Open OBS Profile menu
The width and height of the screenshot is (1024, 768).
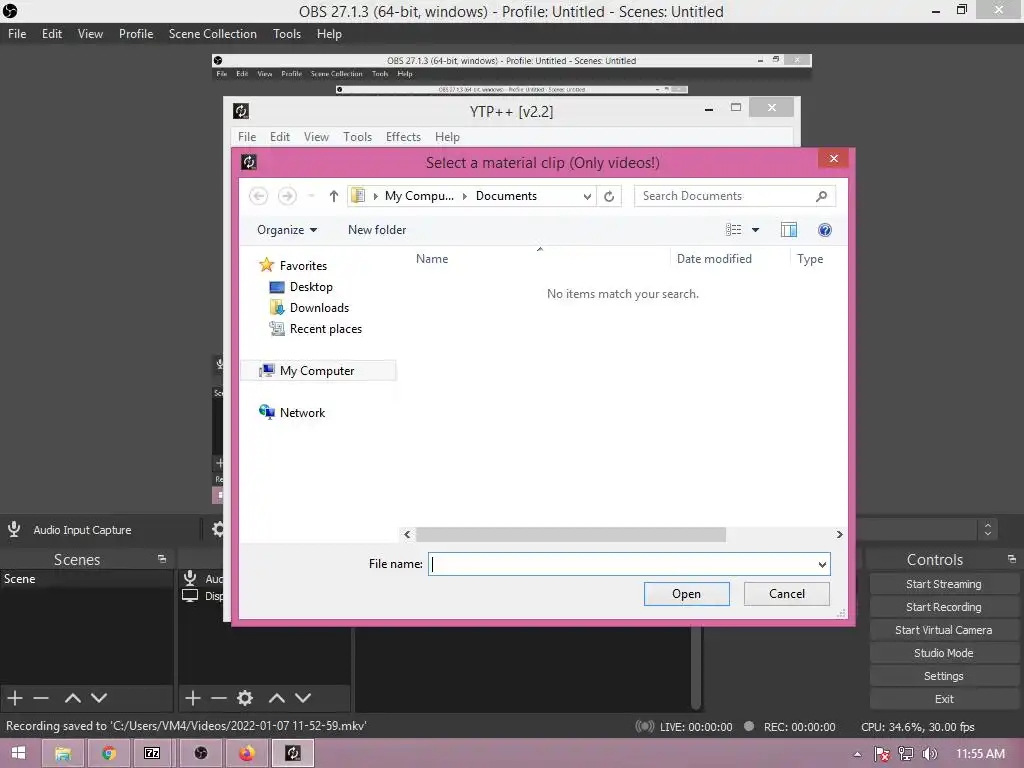(136, 34)
